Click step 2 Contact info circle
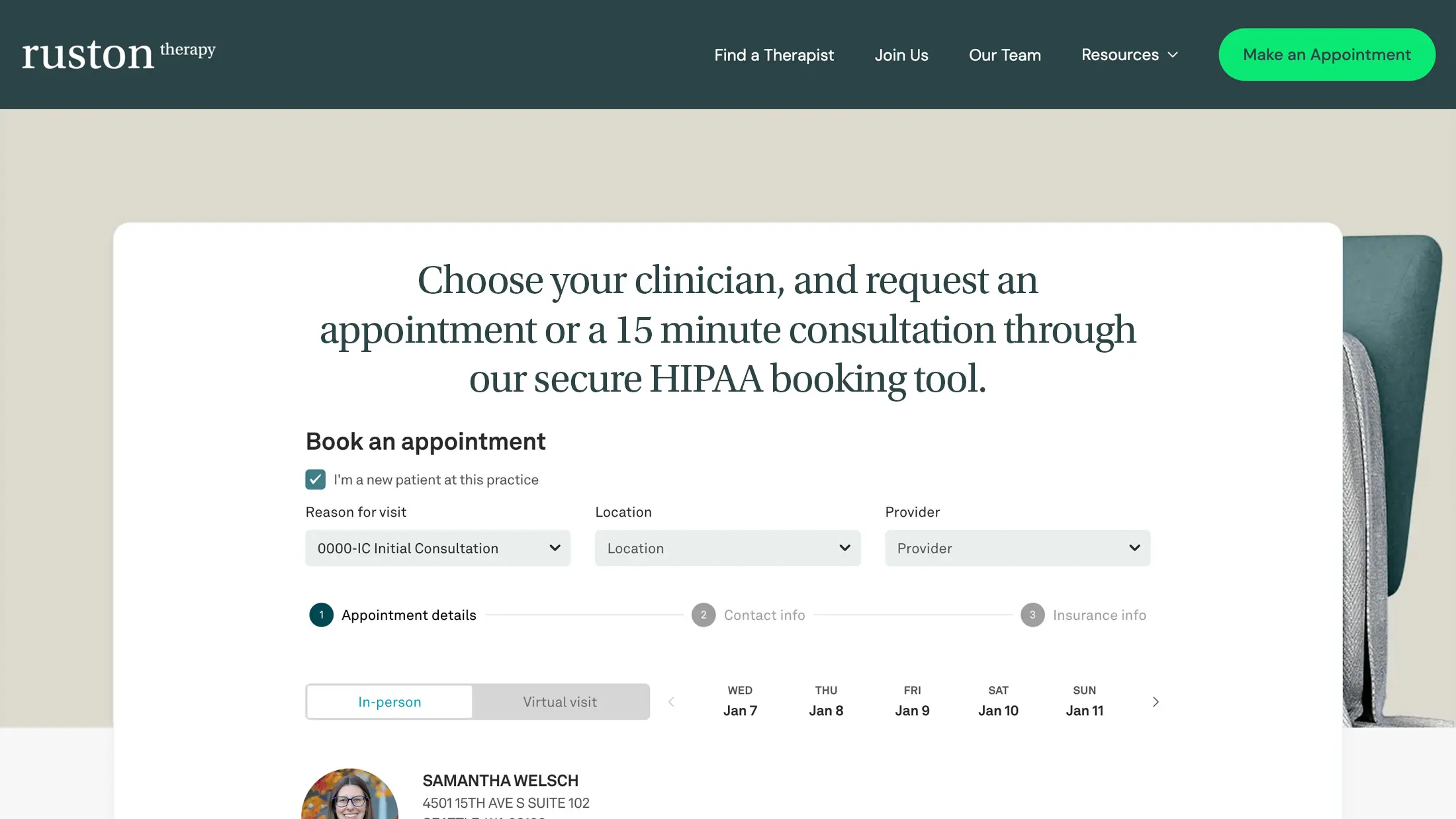1456x819 pixels. click(704, 615)
